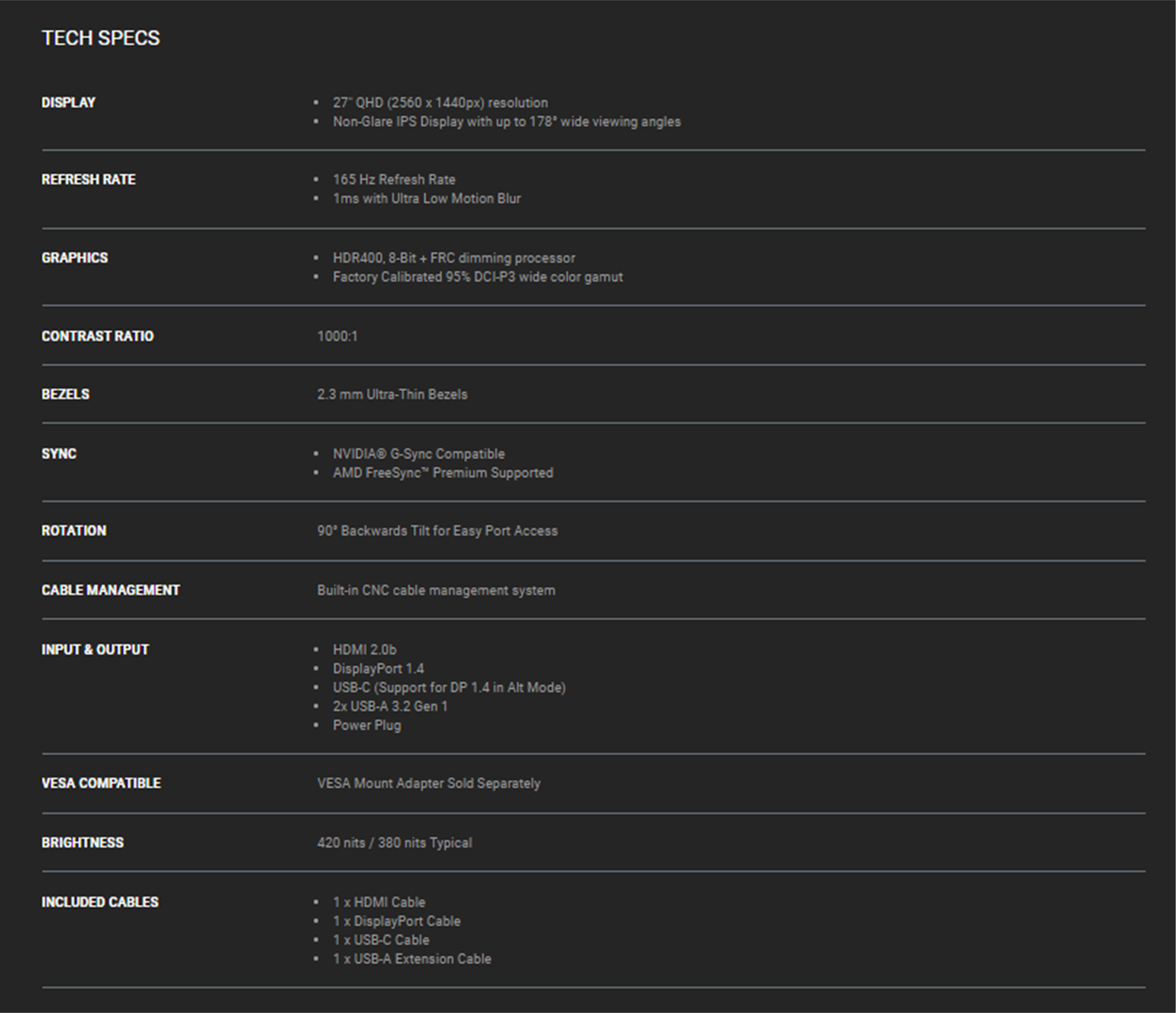Select the 27" QHD resolution text

click(x=440, y=103)
